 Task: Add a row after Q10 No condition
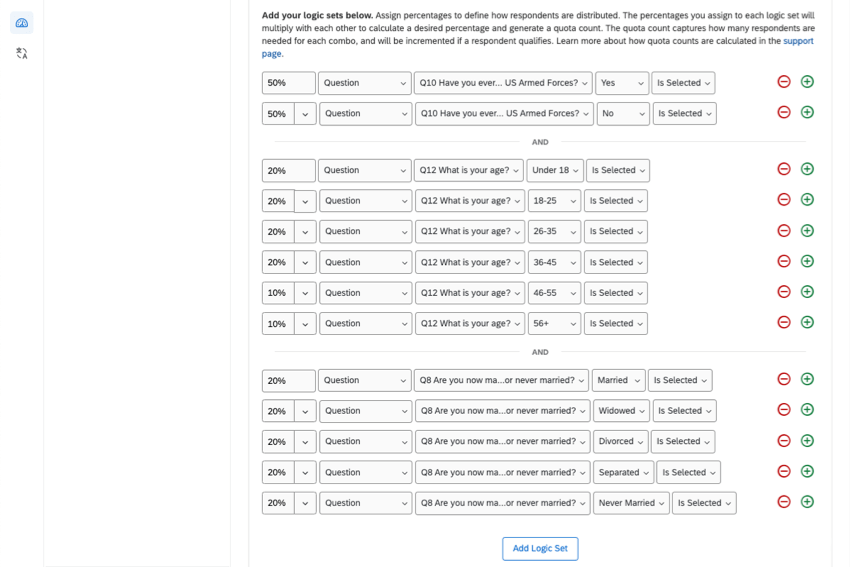click(x=807, y=113)
